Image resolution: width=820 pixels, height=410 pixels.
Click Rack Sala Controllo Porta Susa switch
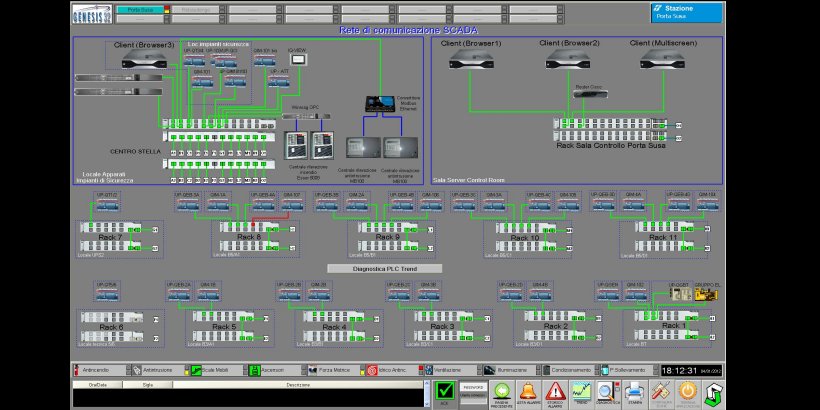pyautogui.click(x=610, y=130)
